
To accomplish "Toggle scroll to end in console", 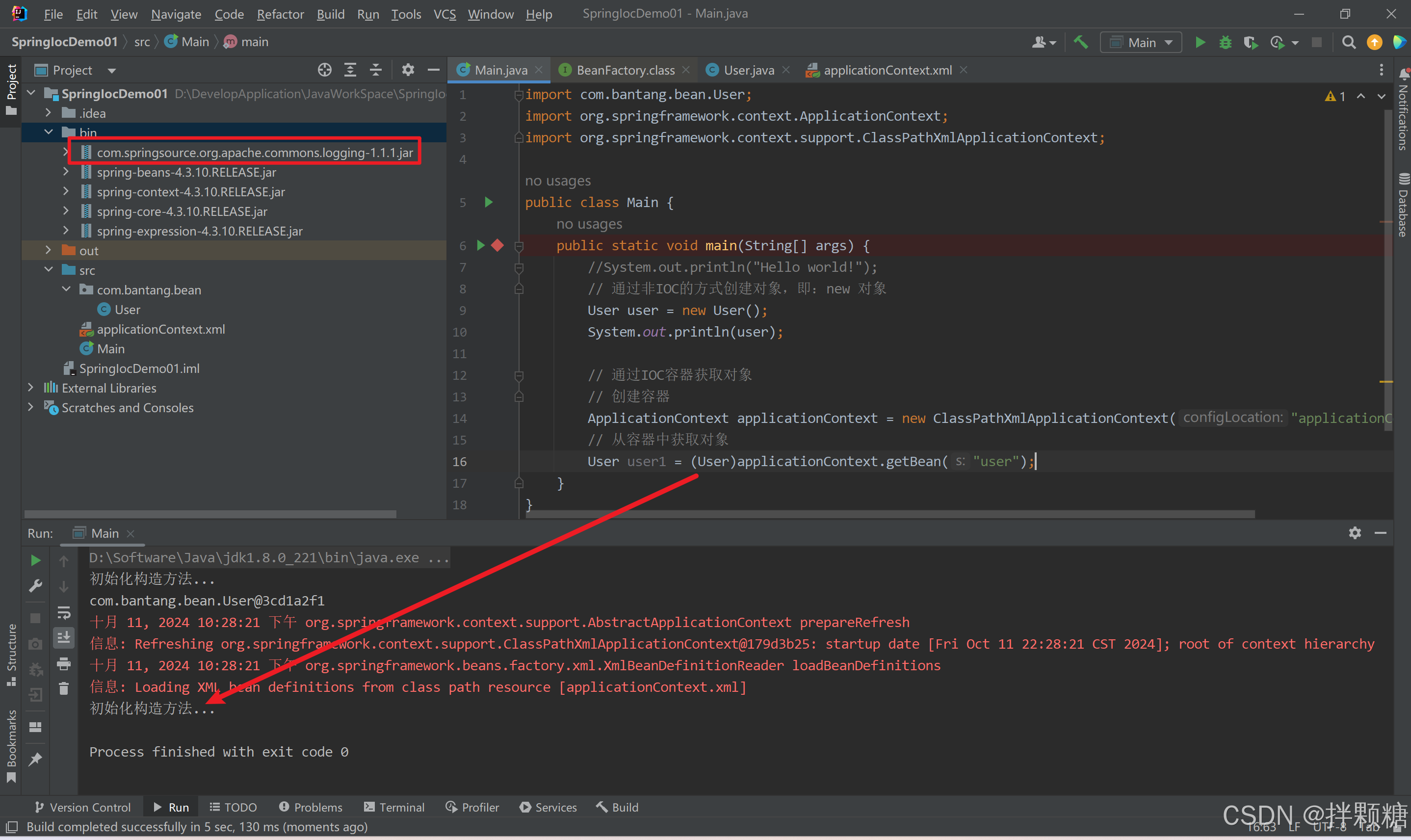I will point(63,638).
